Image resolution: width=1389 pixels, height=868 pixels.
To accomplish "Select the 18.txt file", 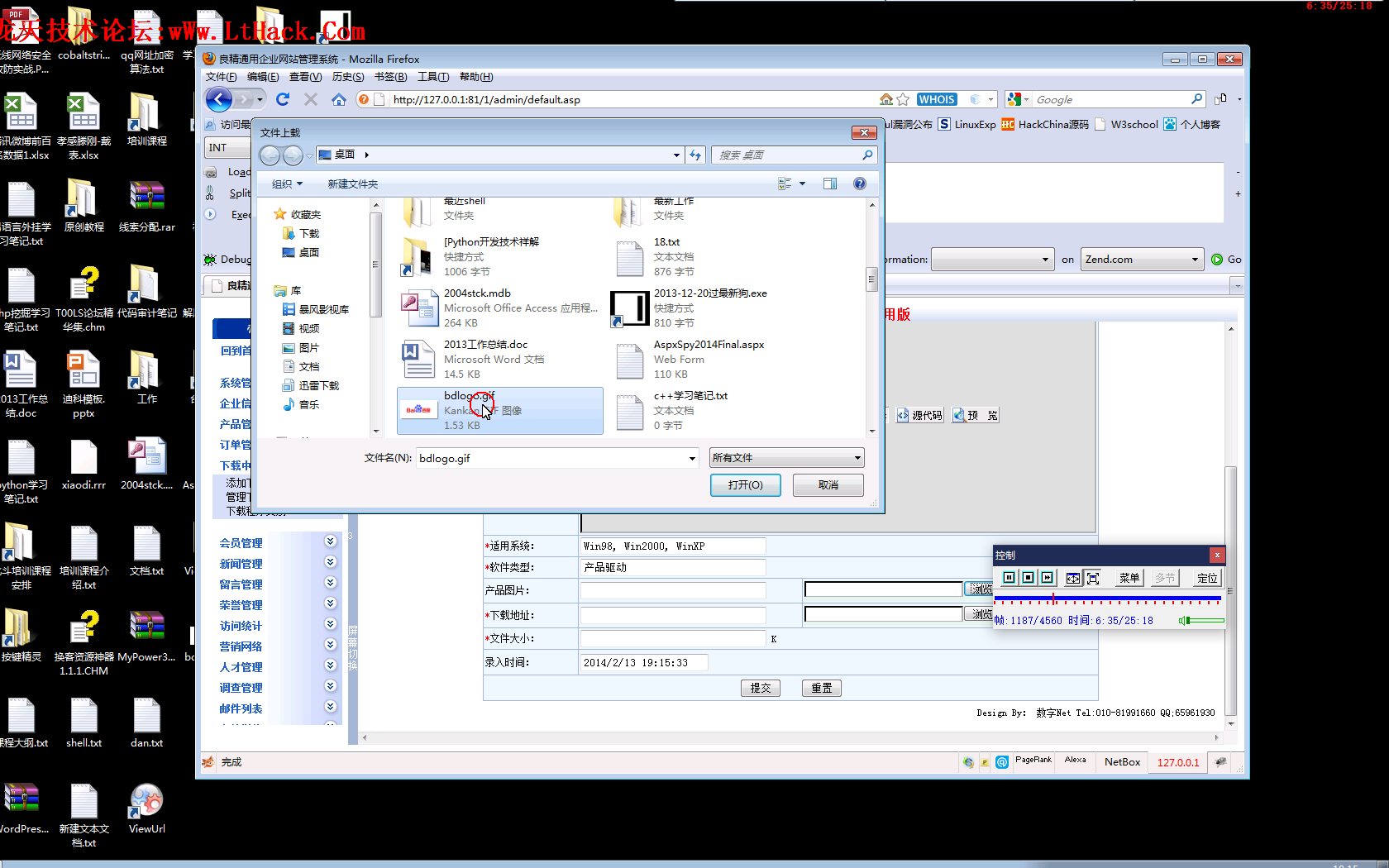I will click(x=709, y=257).
